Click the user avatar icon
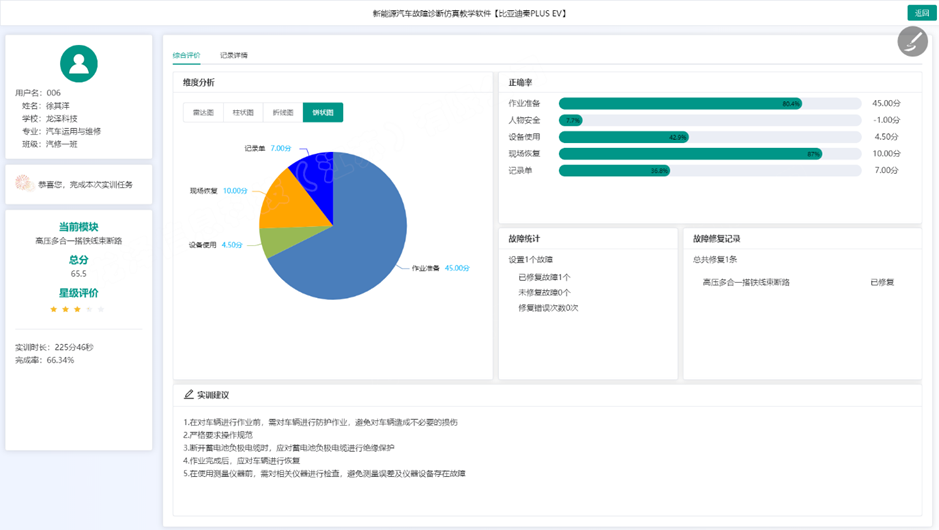 [78, 63]
